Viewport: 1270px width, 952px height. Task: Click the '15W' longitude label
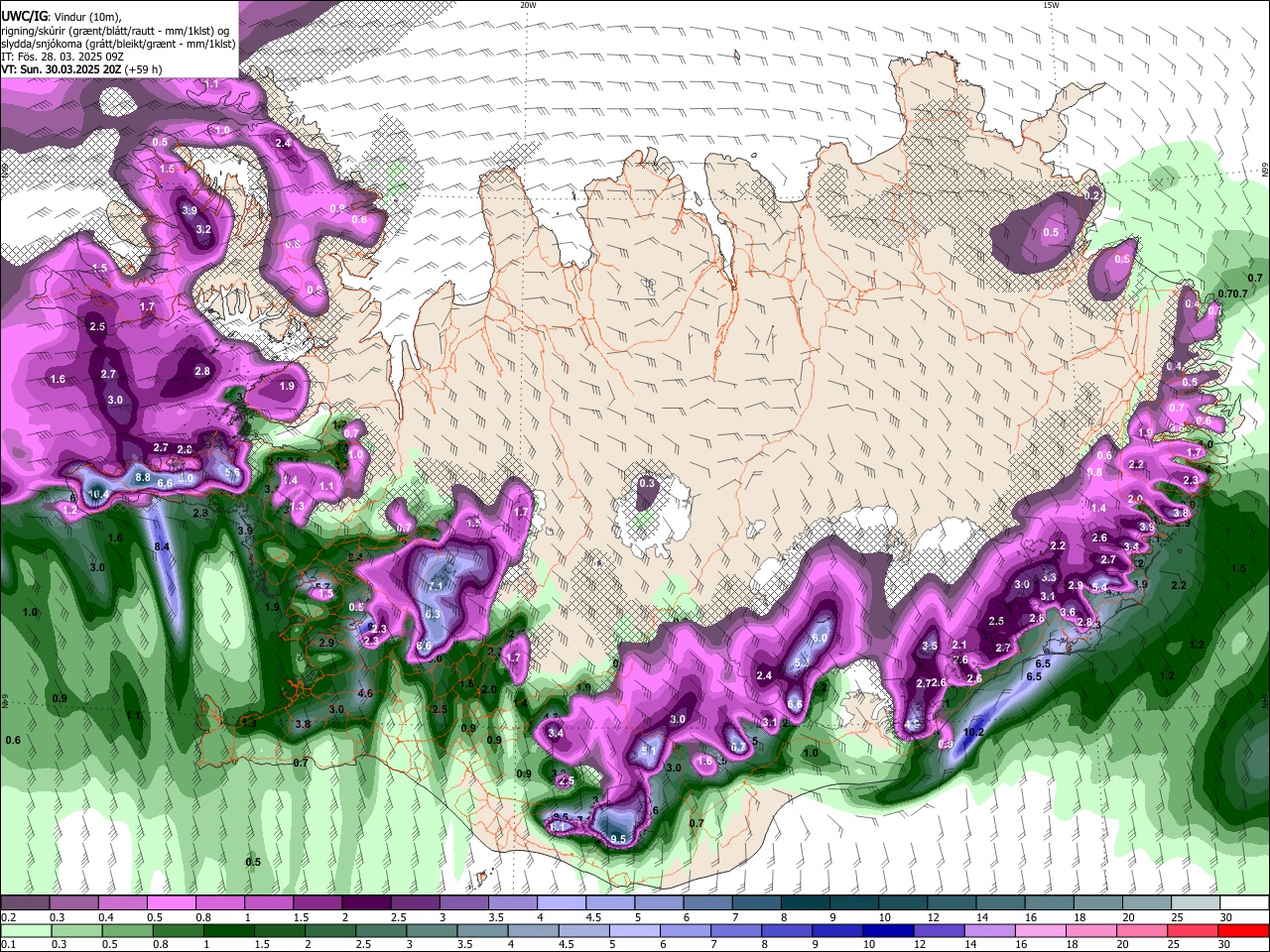coord(1051,5)
